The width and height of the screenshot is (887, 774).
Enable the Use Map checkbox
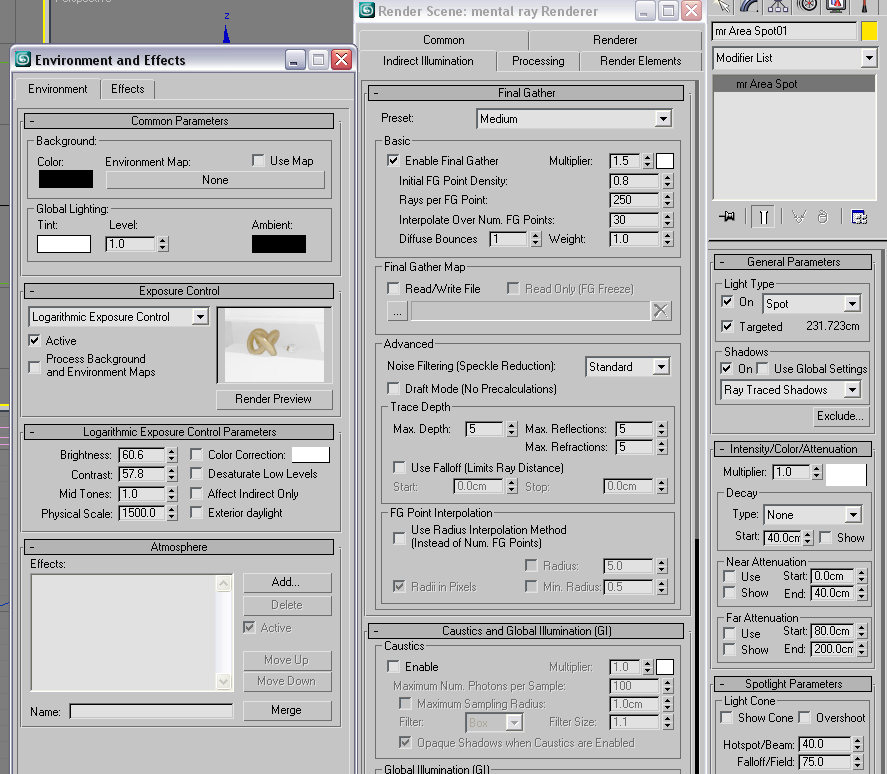click(x=258, y=161)
